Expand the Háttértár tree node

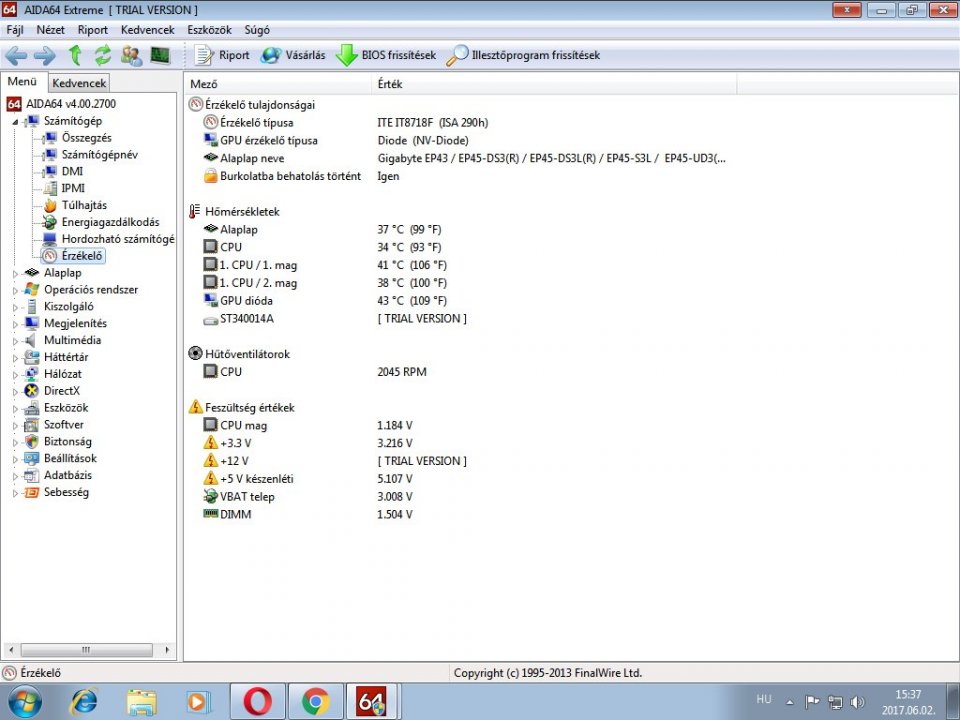[x=15, y=358]
